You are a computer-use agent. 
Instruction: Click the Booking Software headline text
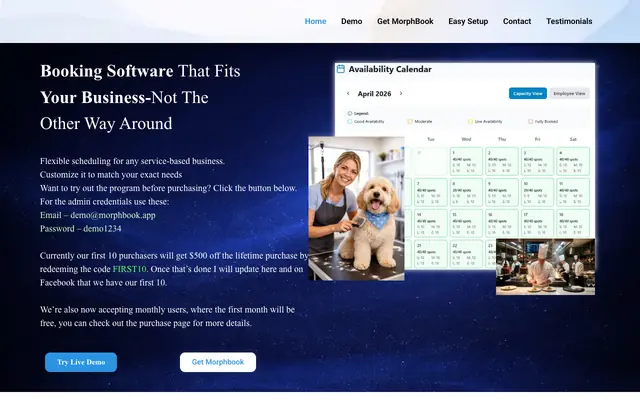[107, 71]
